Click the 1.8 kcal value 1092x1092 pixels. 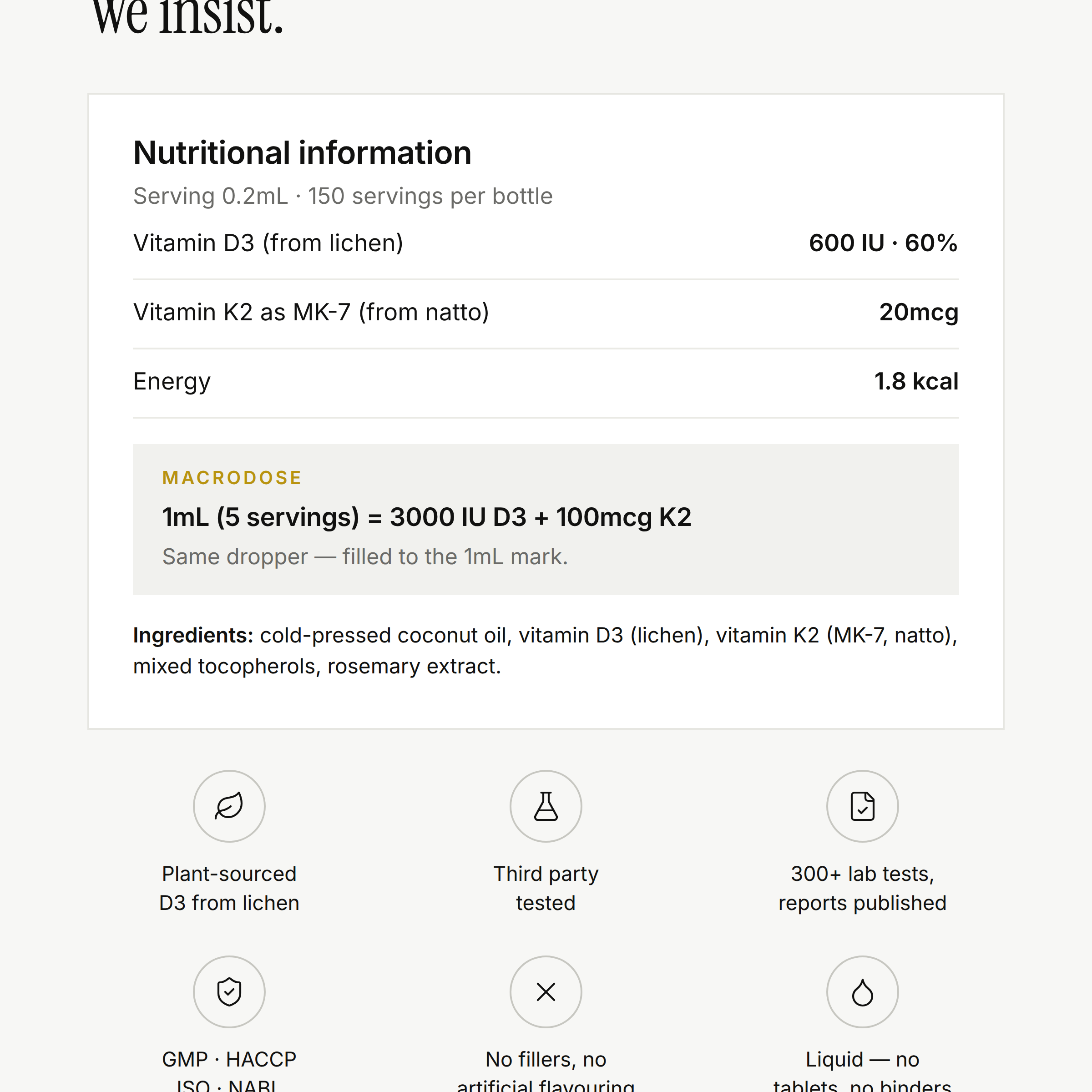click(916, 382)
